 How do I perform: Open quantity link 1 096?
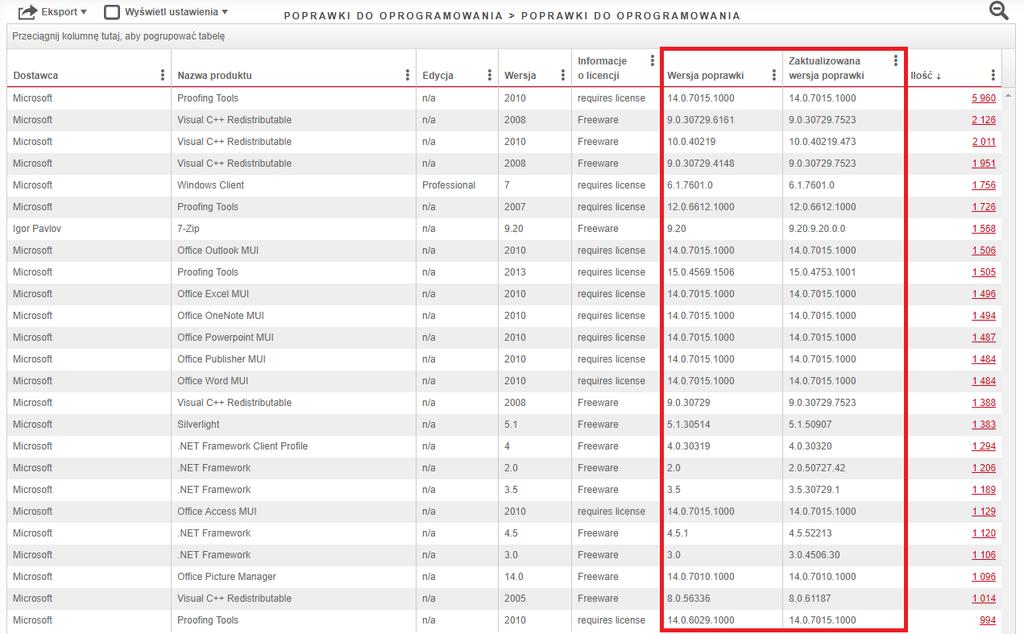point(984,577)
